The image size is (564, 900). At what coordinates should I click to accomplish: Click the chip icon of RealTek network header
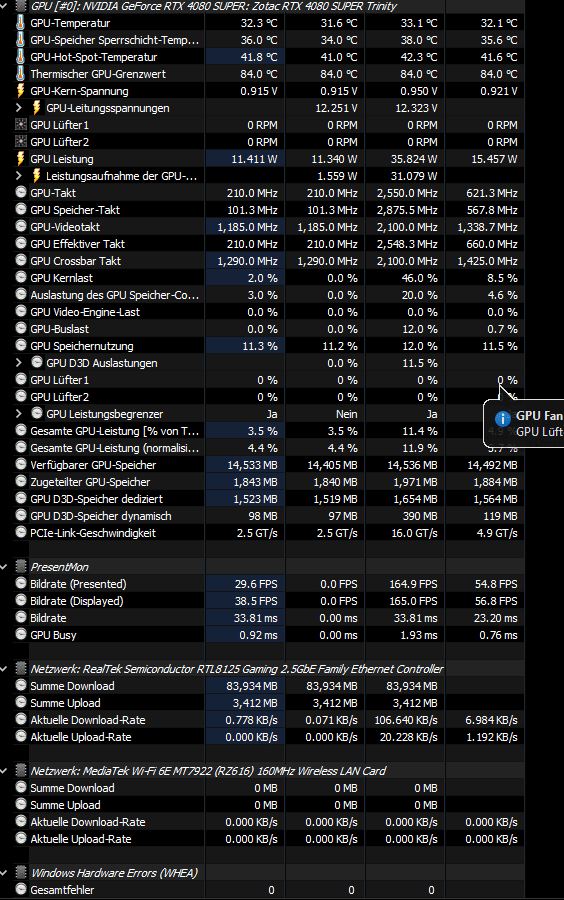click(21, 669)
